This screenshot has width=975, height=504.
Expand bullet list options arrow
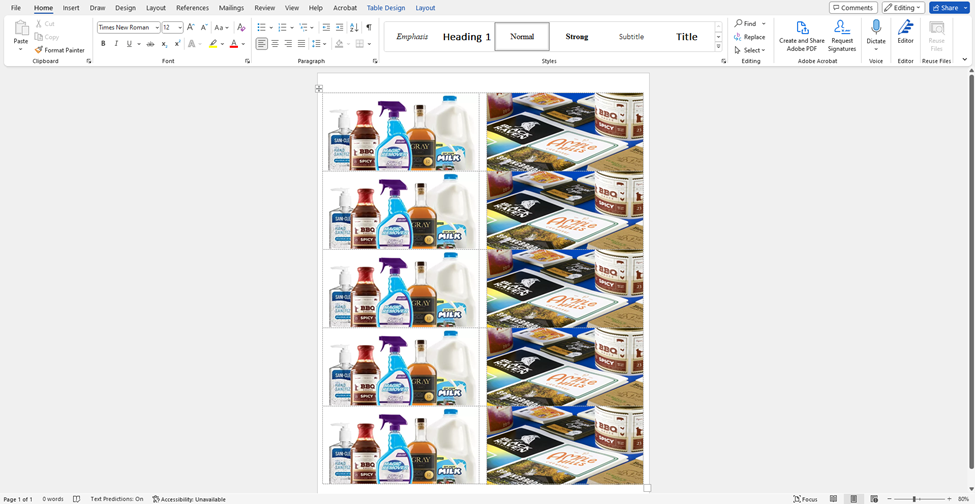(271, 27)
